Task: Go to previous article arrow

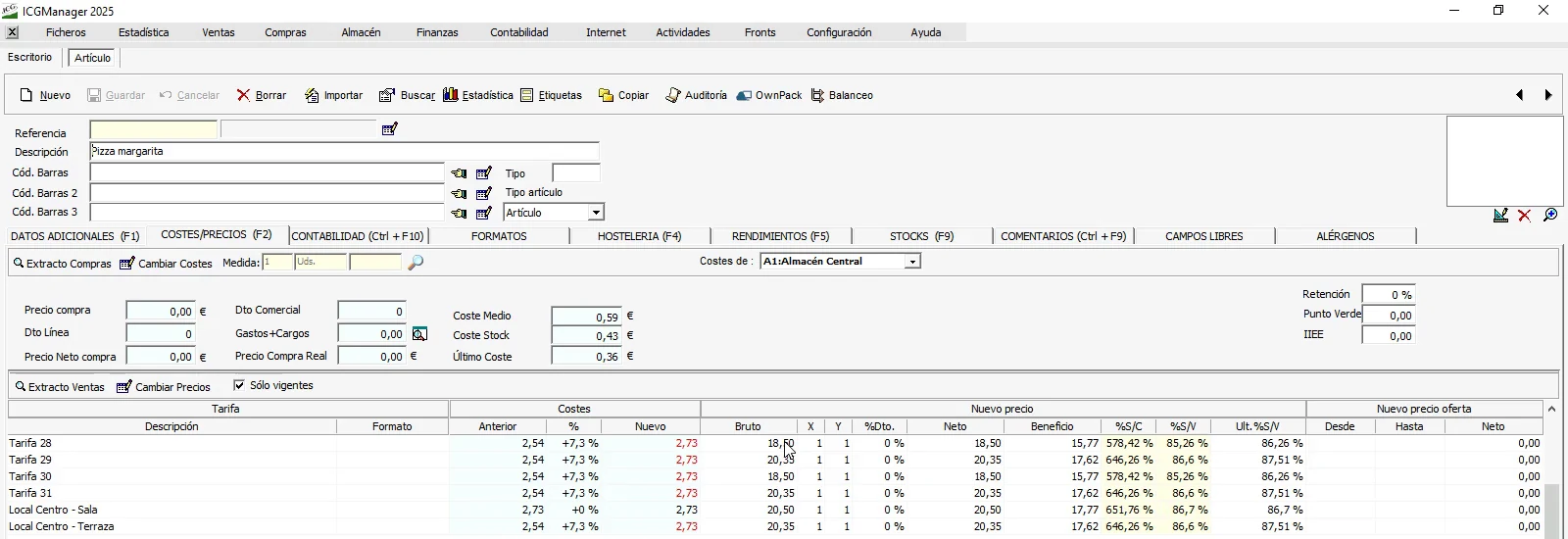Action: click(x=1520, y=95)
